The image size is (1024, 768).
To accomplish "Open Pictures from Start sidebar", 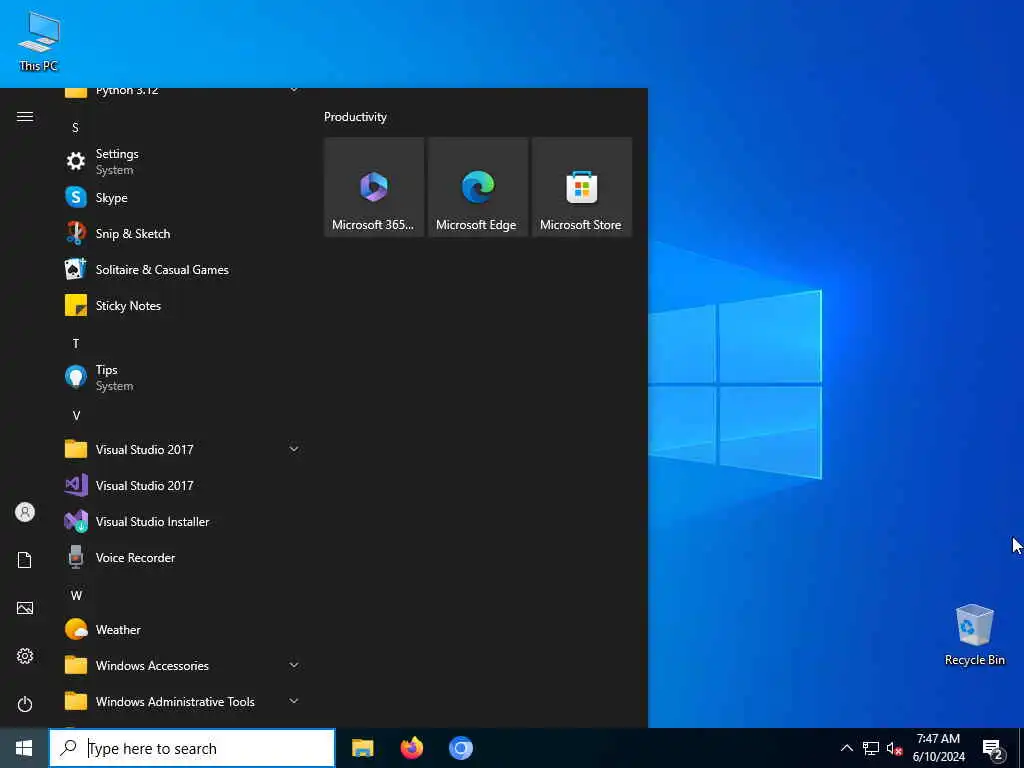I will click(x=25, y=608).
